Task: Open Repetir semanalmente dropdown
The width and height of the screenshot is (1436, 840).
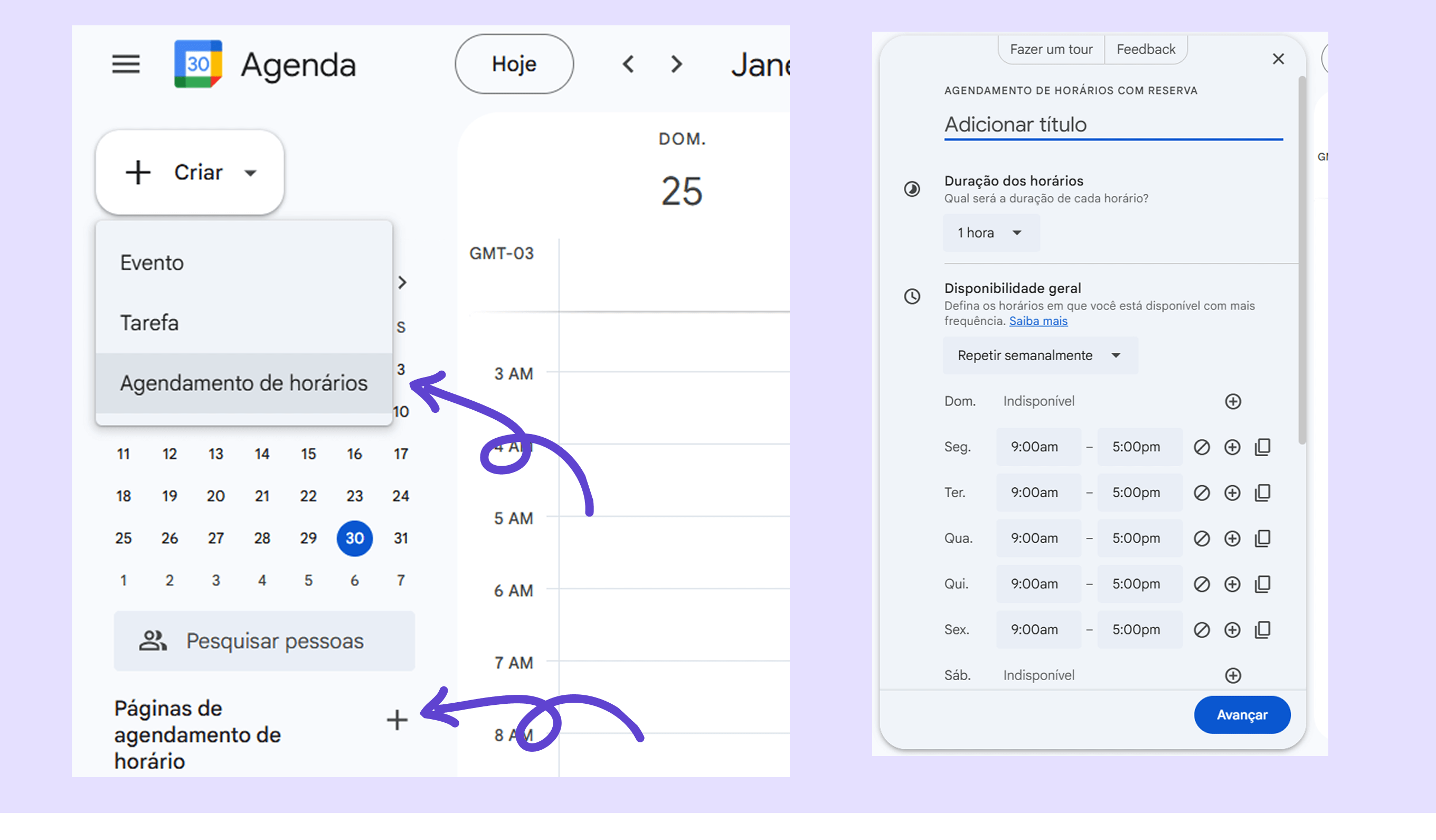Action: click(1040, 355)
